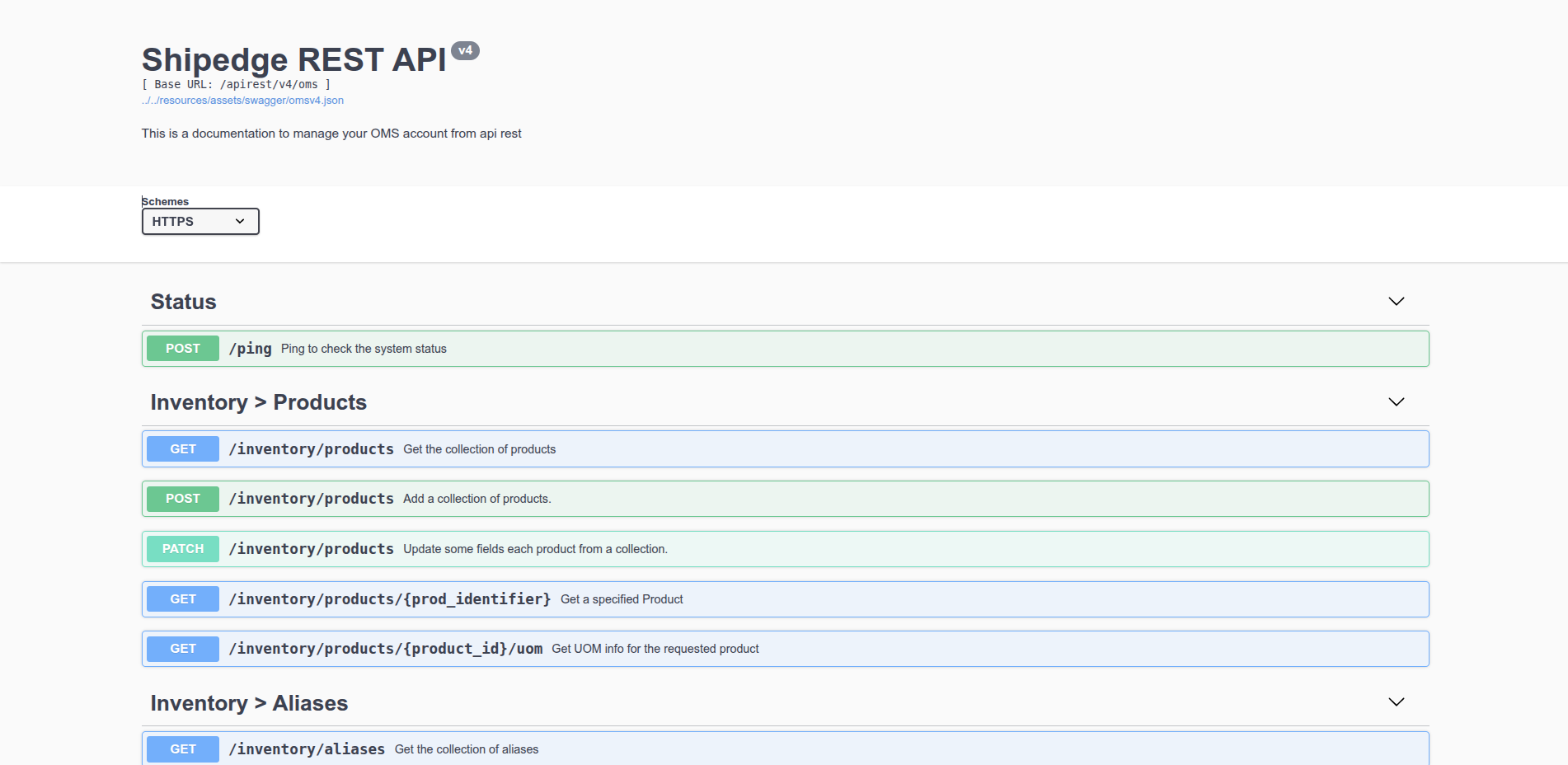
Task: Click the GET badge on the uom endpoint
Action: tap(182, 649)
